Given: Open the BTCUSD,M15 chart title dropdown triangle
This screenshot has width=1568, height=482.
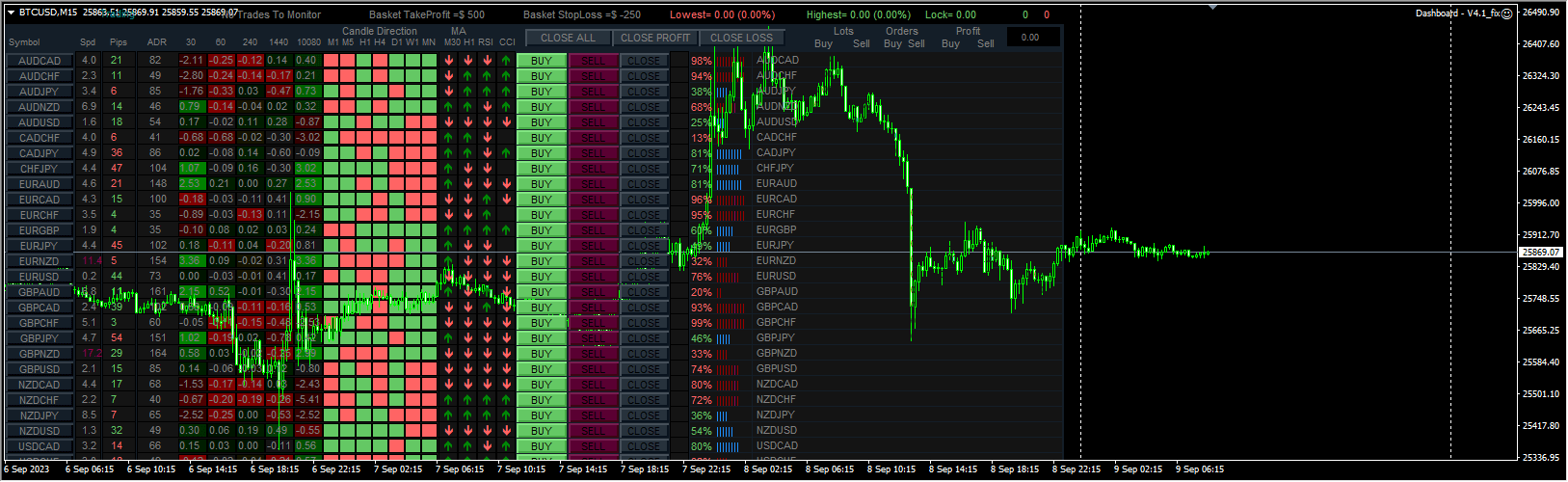Looking at the screenshot, I should pyautogui.click(x=12, y=13).
